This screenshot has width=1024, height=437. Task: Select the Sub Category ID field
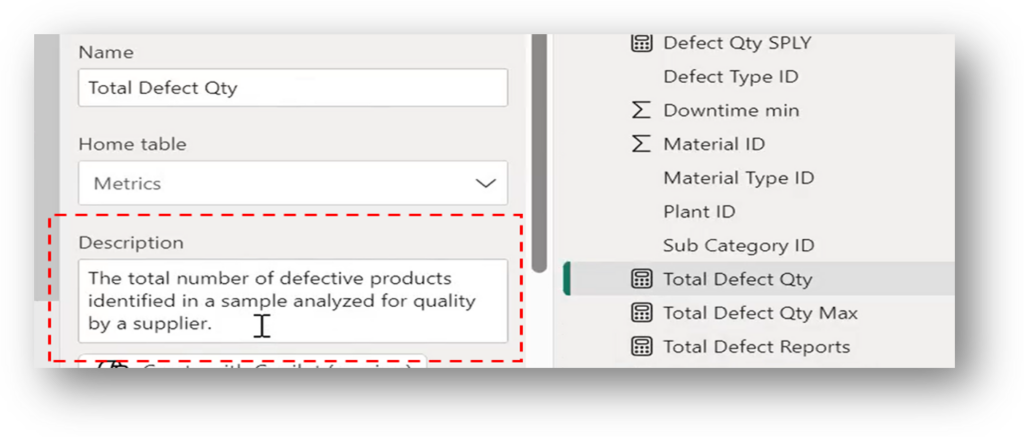pyautogui.click(x=739, y=246)
